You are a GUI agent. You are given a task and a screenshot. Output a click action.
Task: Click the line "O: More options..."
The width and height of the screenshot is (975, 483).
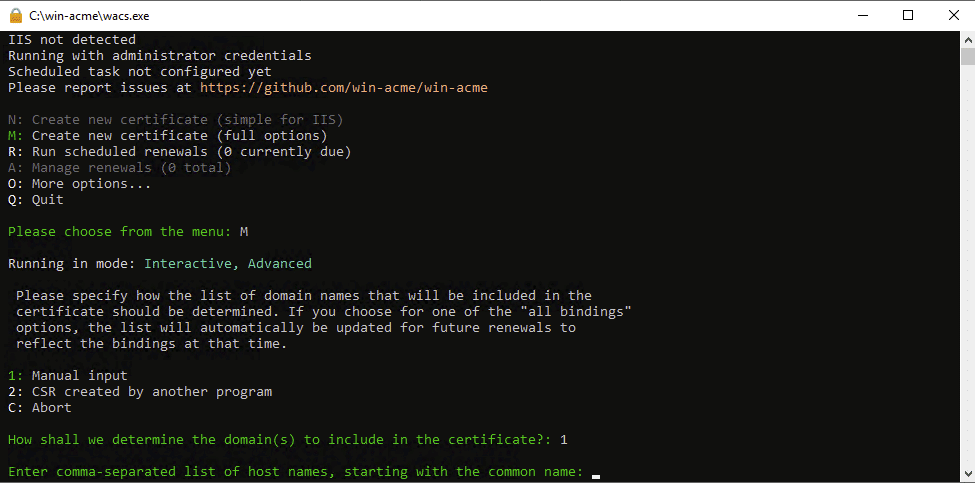[80, 184]
